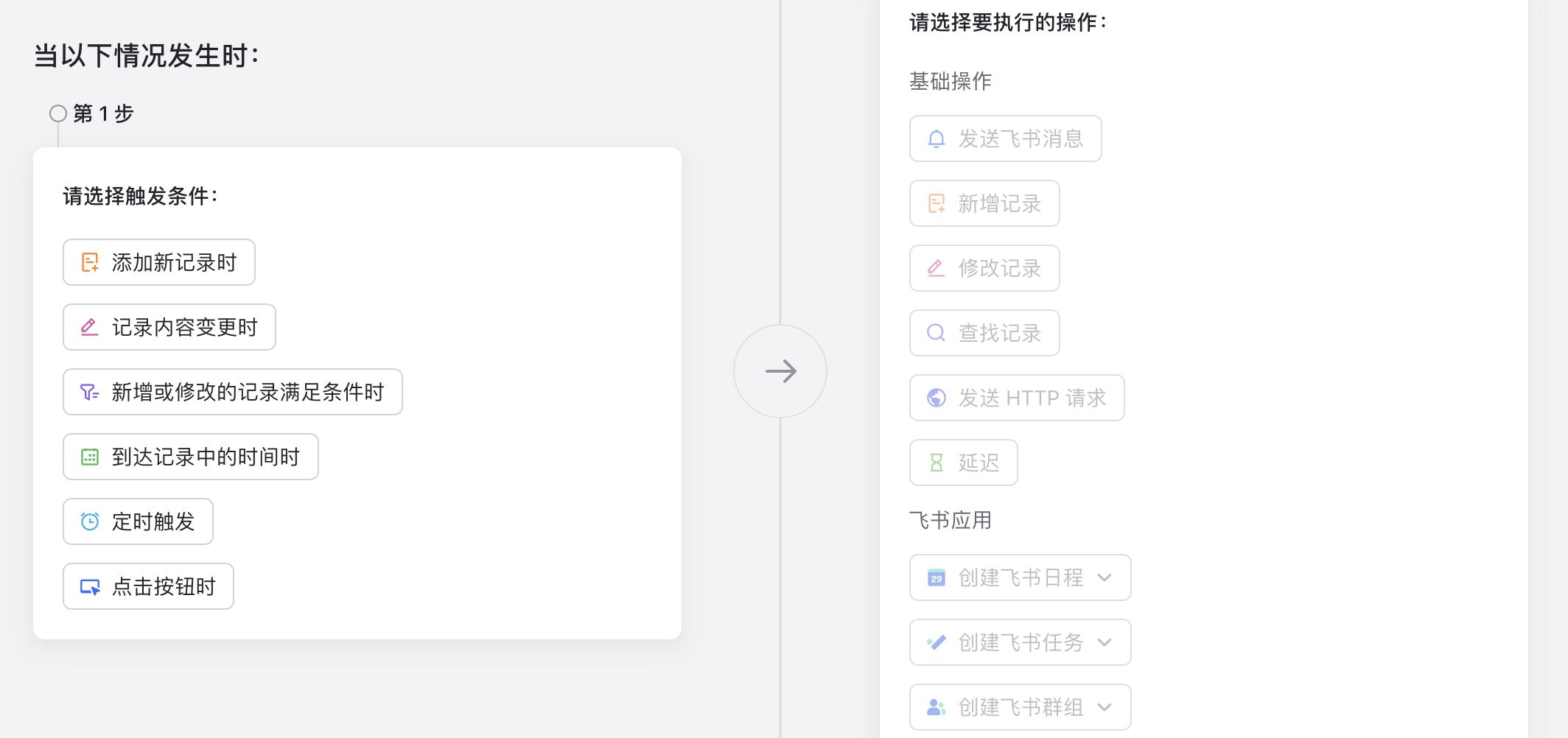
Task: Click the orange icon beside 添加新记录时
Action: (90, 263)
